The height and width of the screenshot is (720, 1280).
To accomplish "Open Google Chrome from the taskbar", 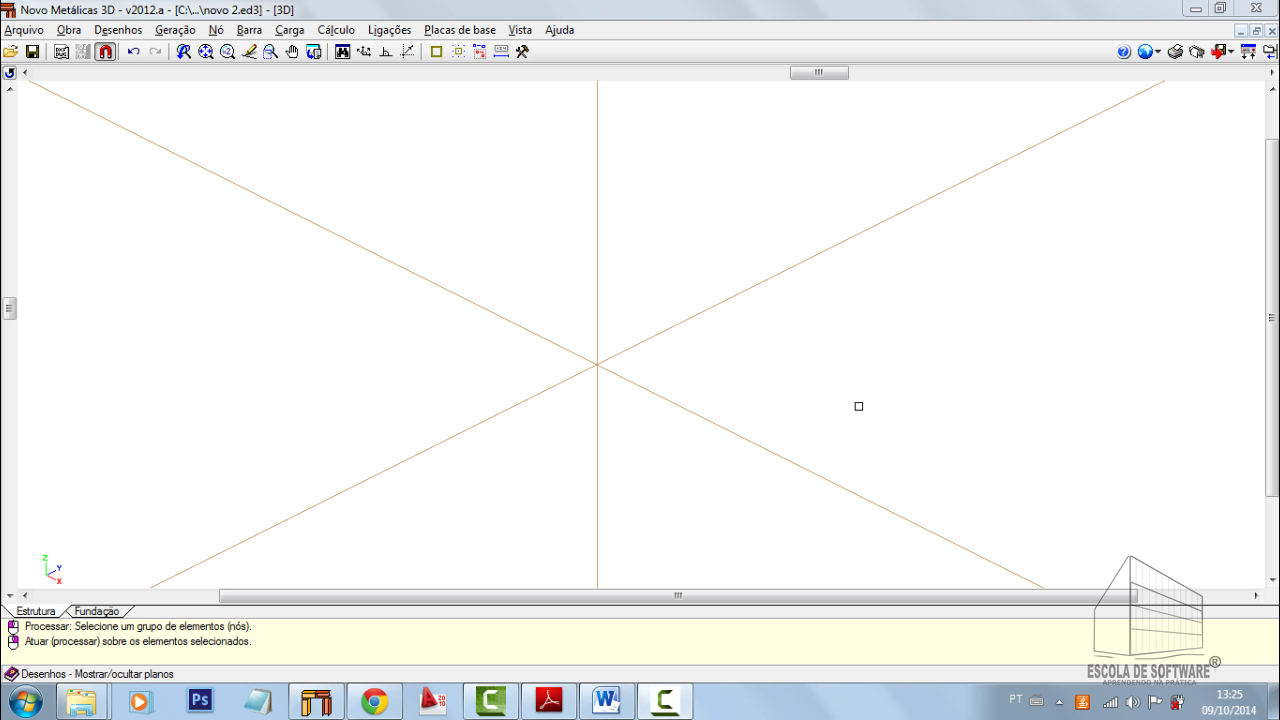I will click(x=375, y=702).
